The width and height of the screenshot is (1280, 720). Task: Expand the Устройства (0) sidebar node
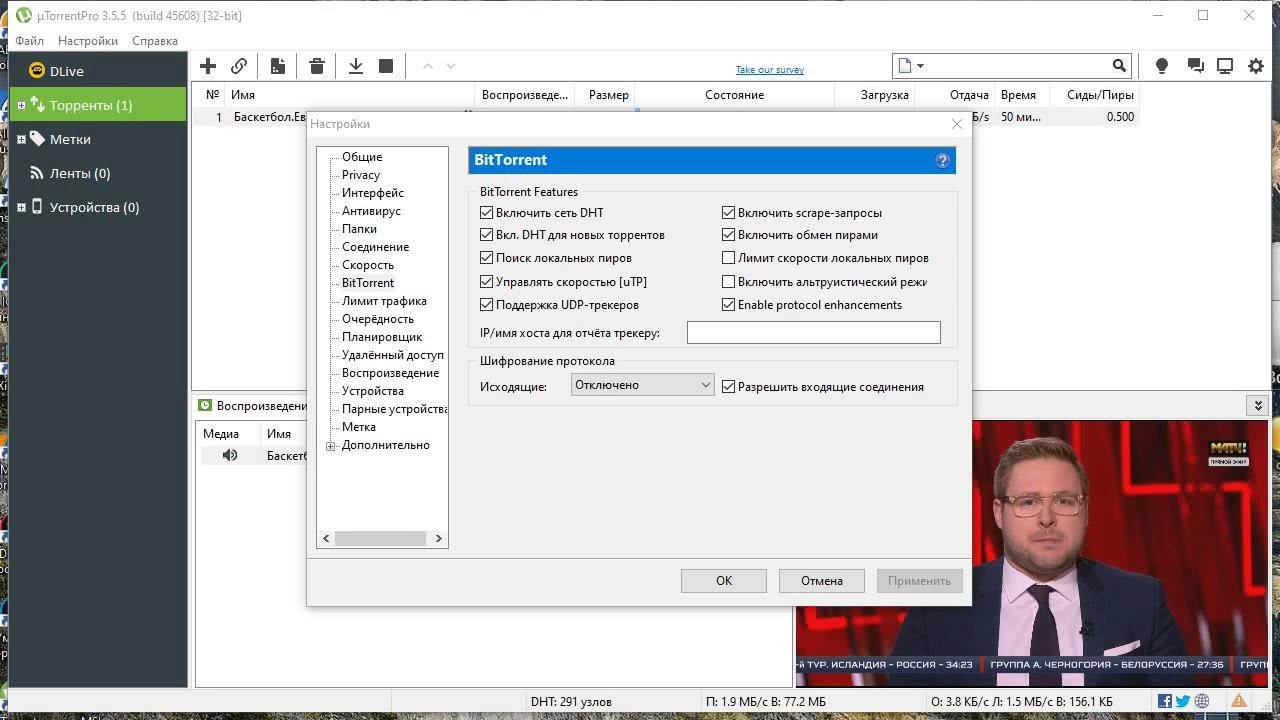(x=21, y=207)
